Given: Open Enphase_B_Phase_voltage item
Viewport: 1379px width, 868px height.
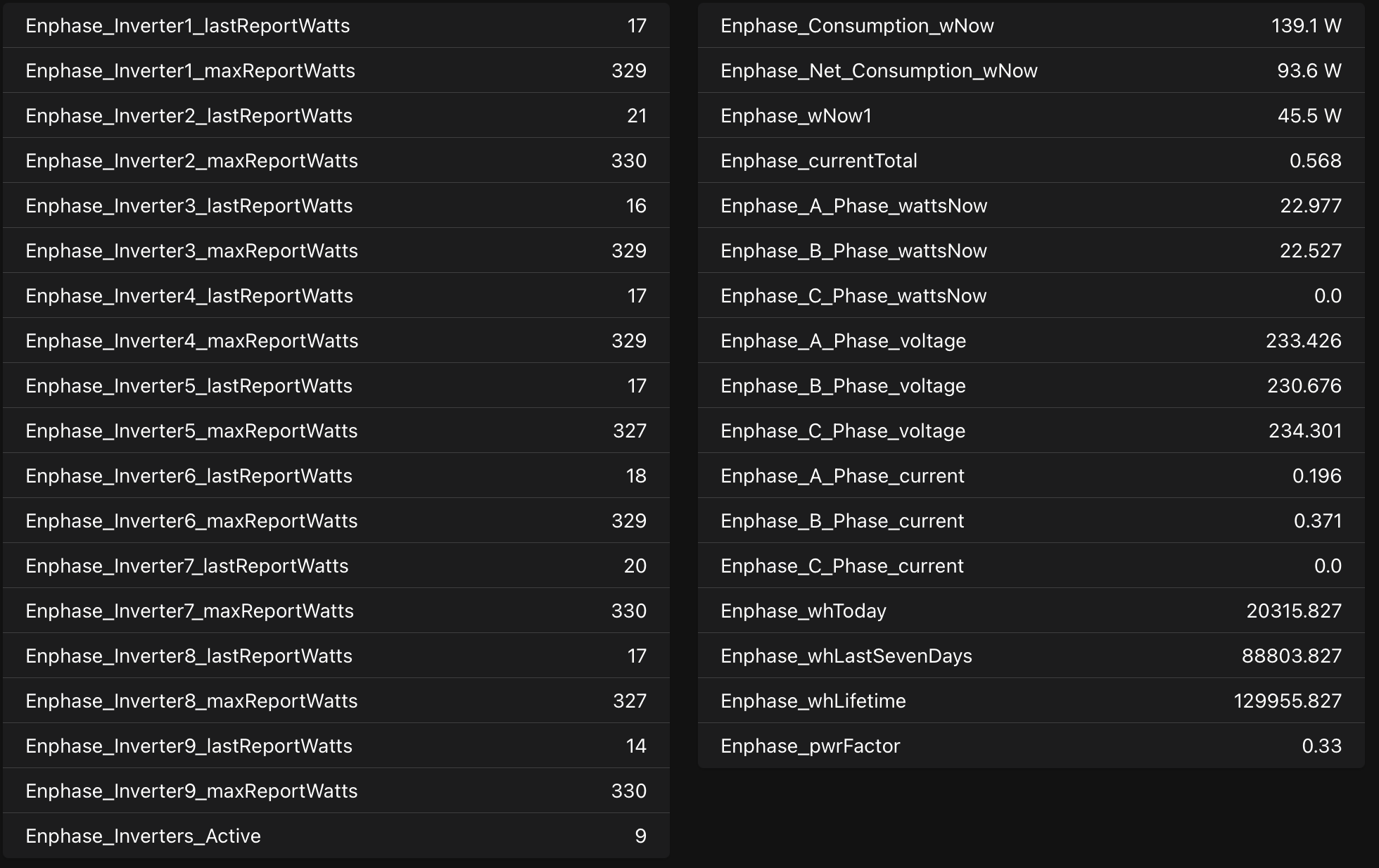Looking at the screenshot, I should point(1031,386).
